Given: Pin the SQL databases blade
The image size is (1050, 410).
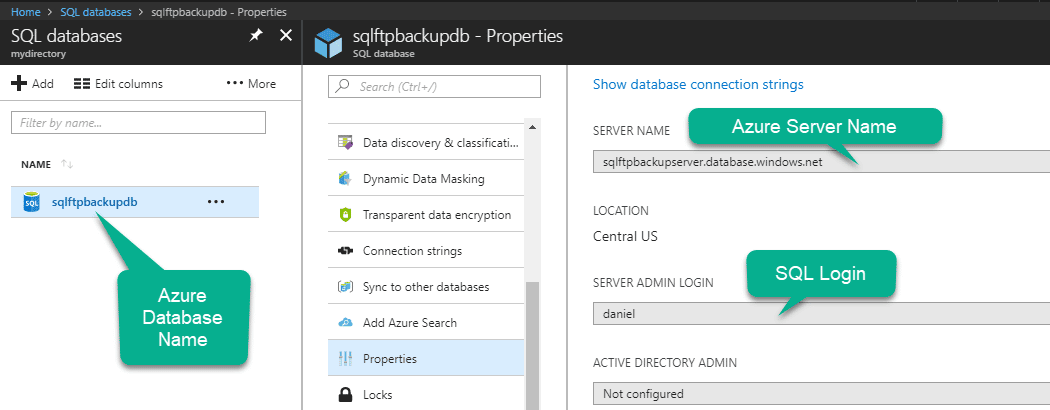Looking at the screenshot, I should [256, 36].
